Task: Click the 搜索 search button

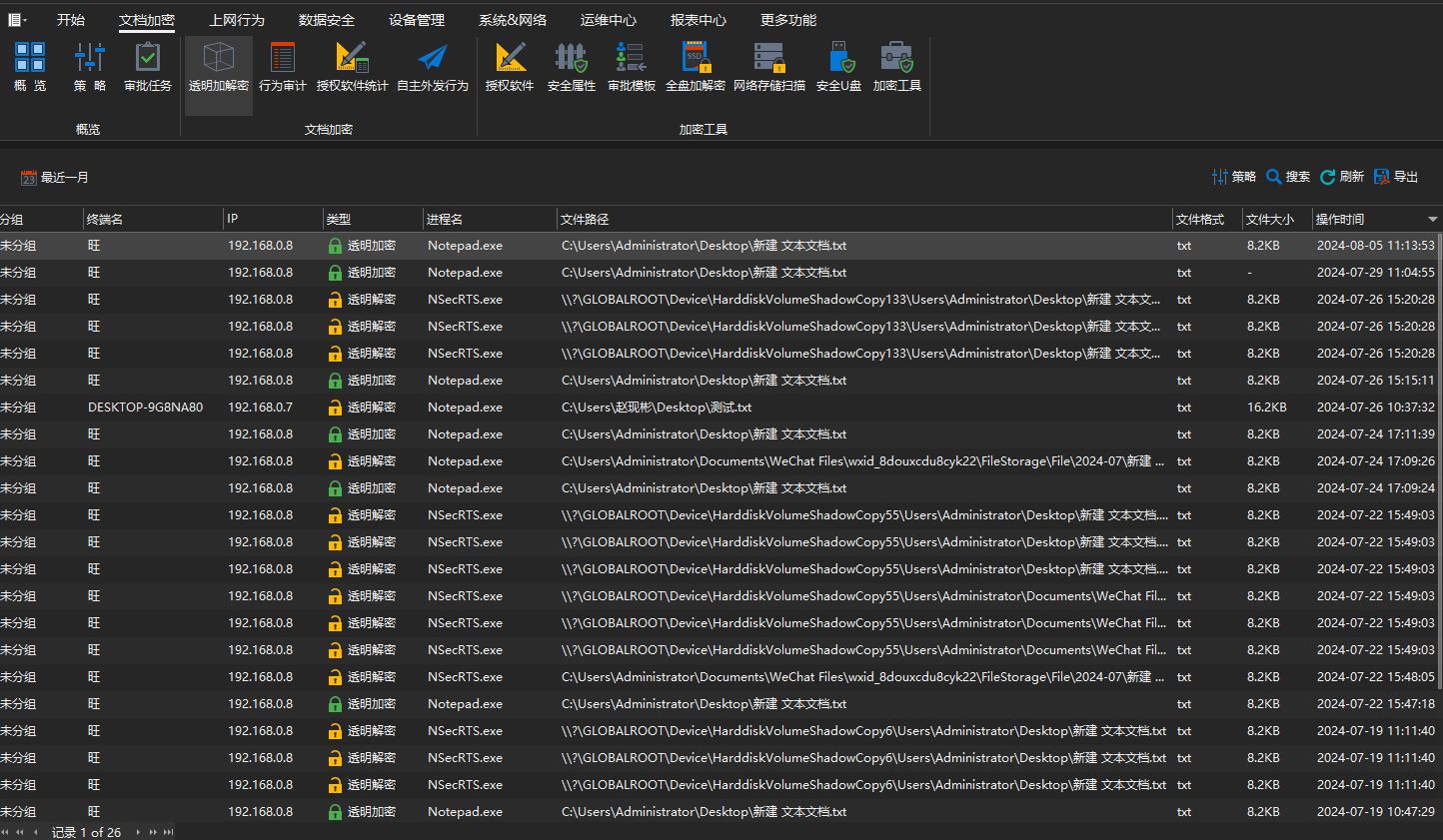Action: point(1288,177)
